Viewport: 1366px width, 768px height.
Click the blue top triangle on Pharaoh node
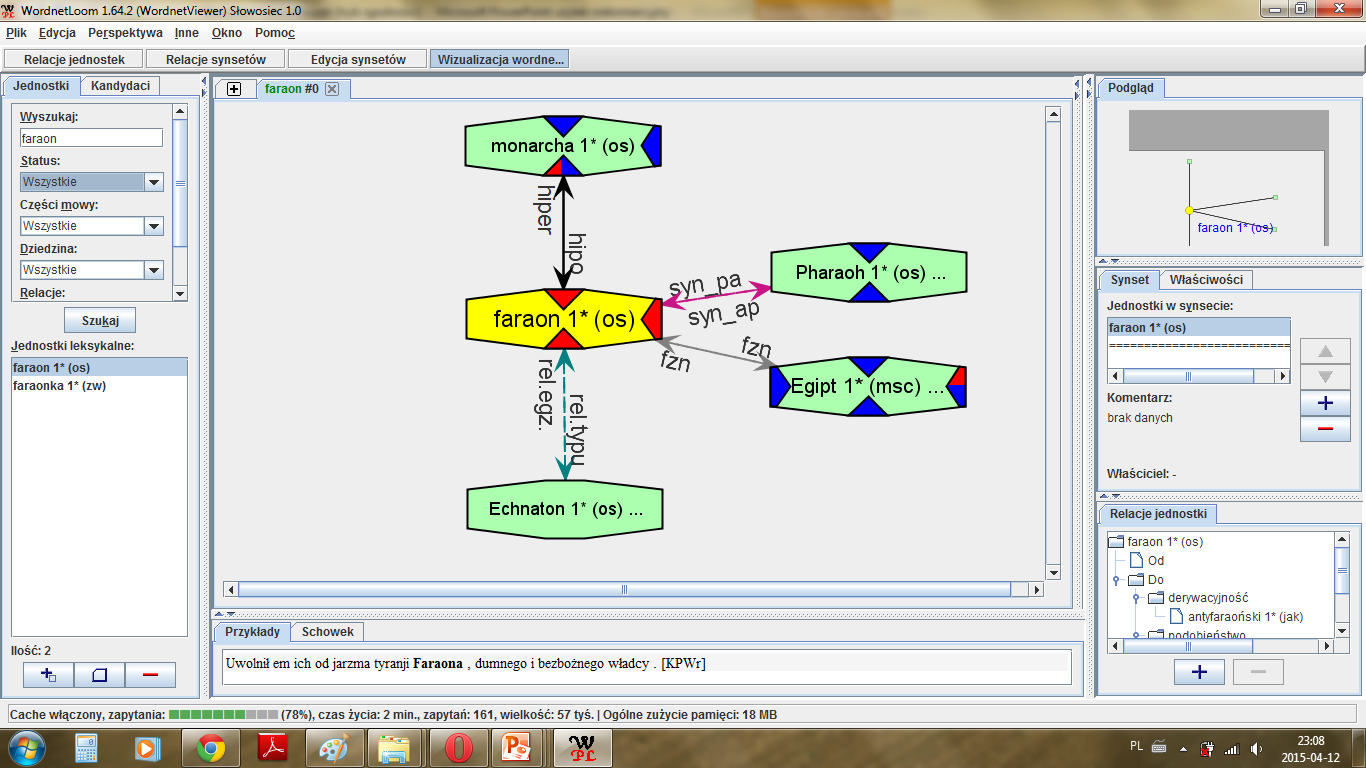868,251
